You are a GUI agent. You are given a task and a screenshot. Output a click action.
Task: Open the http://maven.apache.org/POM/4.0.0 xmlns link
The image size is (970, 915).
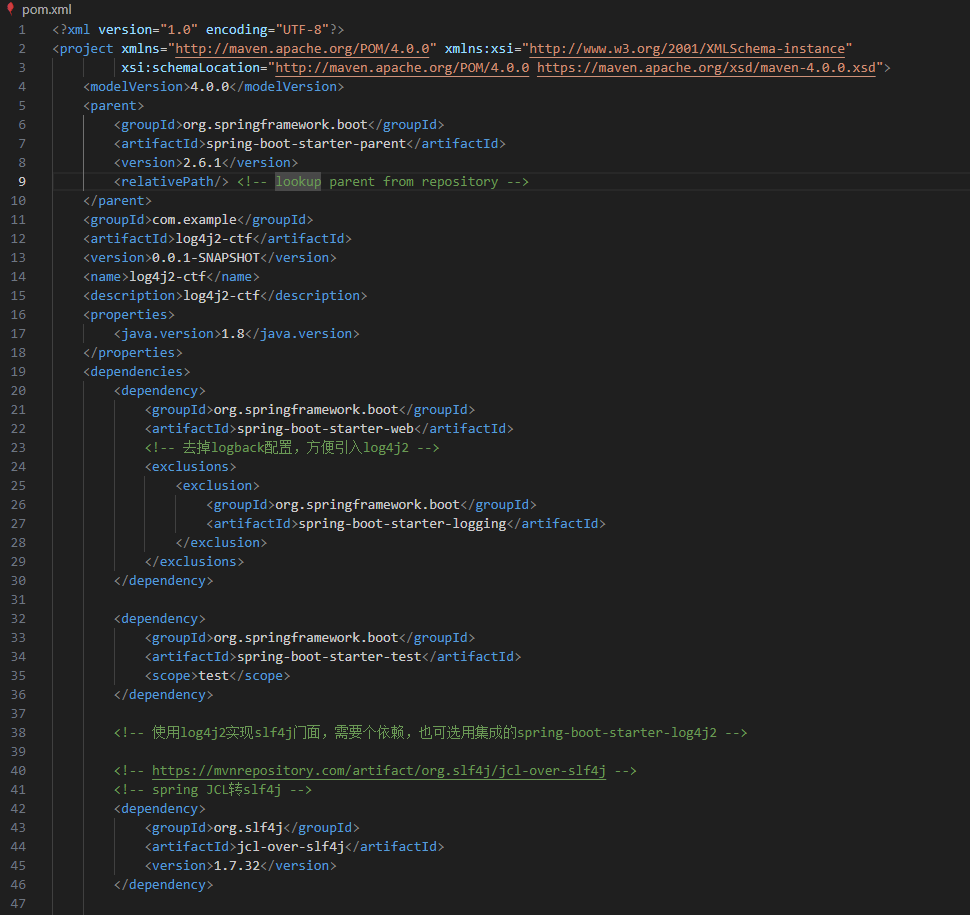(302, 48)
